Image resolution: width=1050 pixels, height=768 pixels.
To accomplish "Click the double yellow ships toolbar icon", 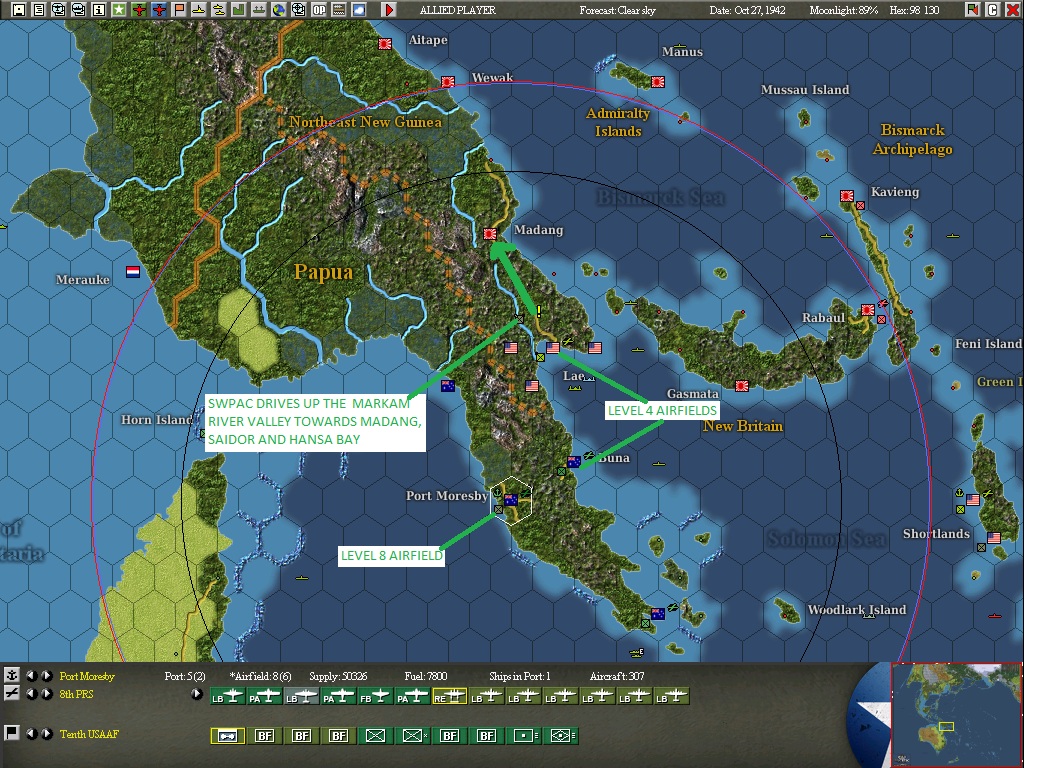I will point(219,9).
